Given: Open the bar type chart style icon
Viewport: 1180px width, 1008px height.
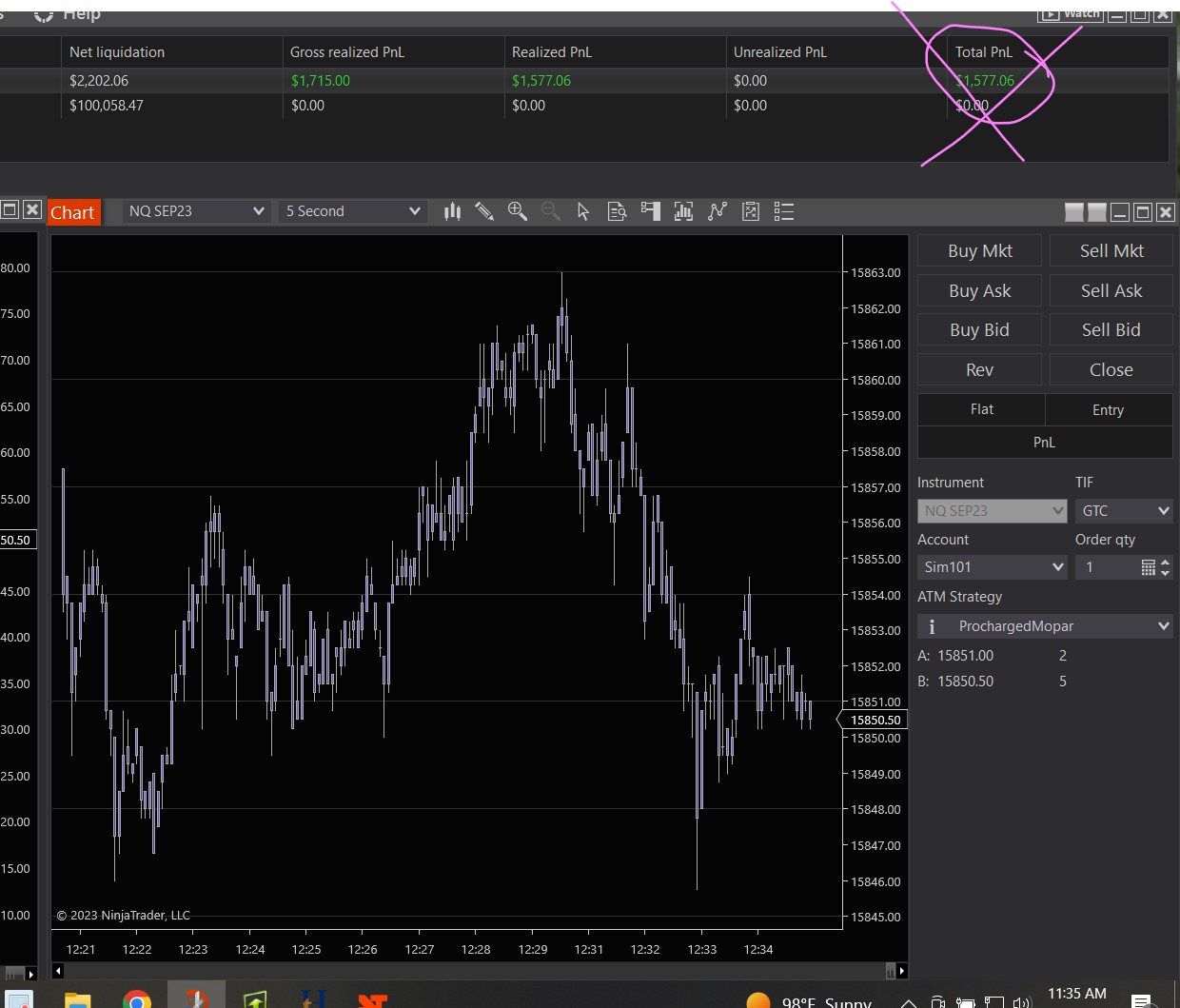Looking at the screenshot, I should pos(452,211).
